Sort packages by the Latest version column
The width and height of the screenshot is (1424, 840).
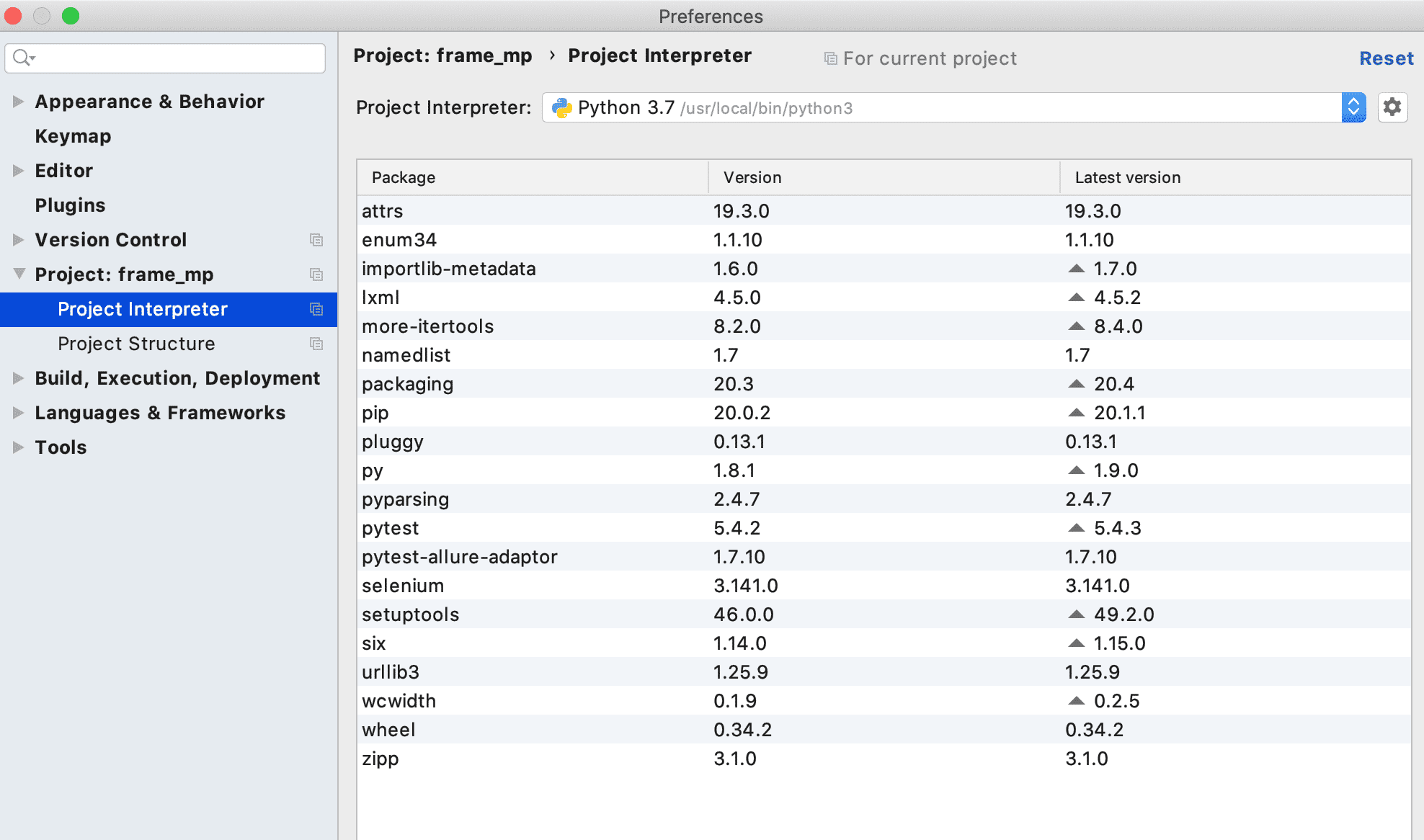(1127, 177)
